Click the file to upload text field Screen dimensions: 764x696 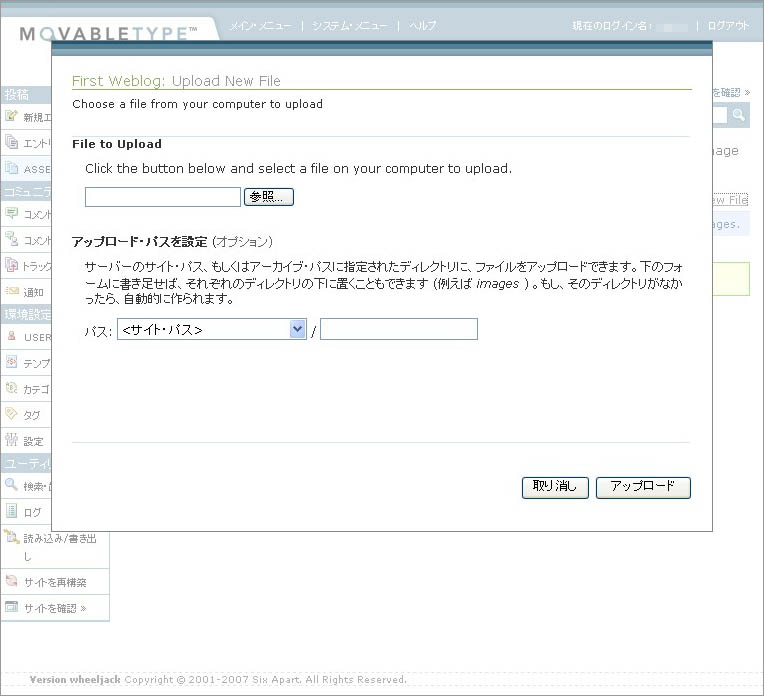click(163, 197)
